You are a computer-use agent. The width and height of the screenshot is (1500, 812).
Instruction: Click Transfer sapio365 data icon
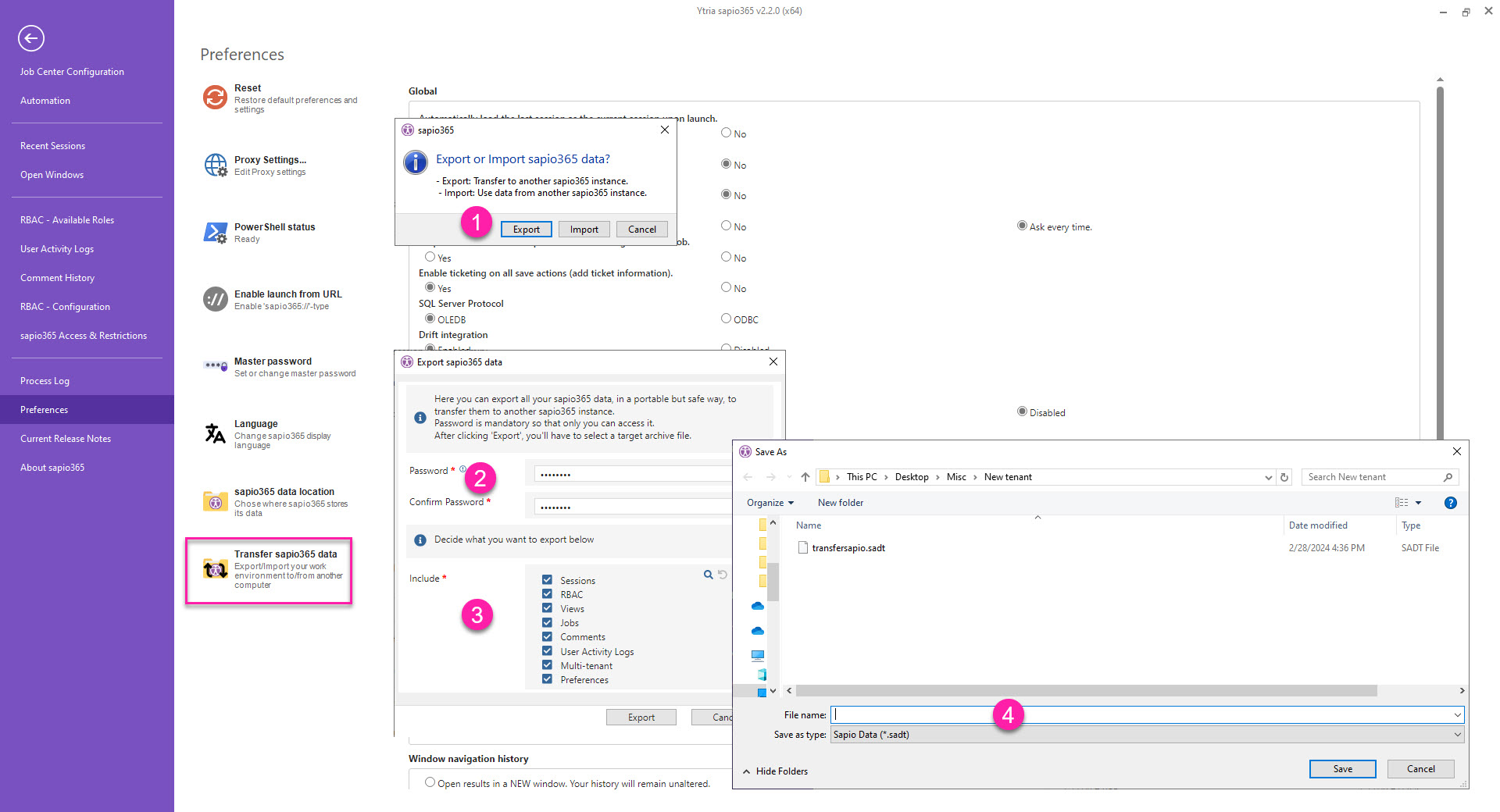click(216, 569)
